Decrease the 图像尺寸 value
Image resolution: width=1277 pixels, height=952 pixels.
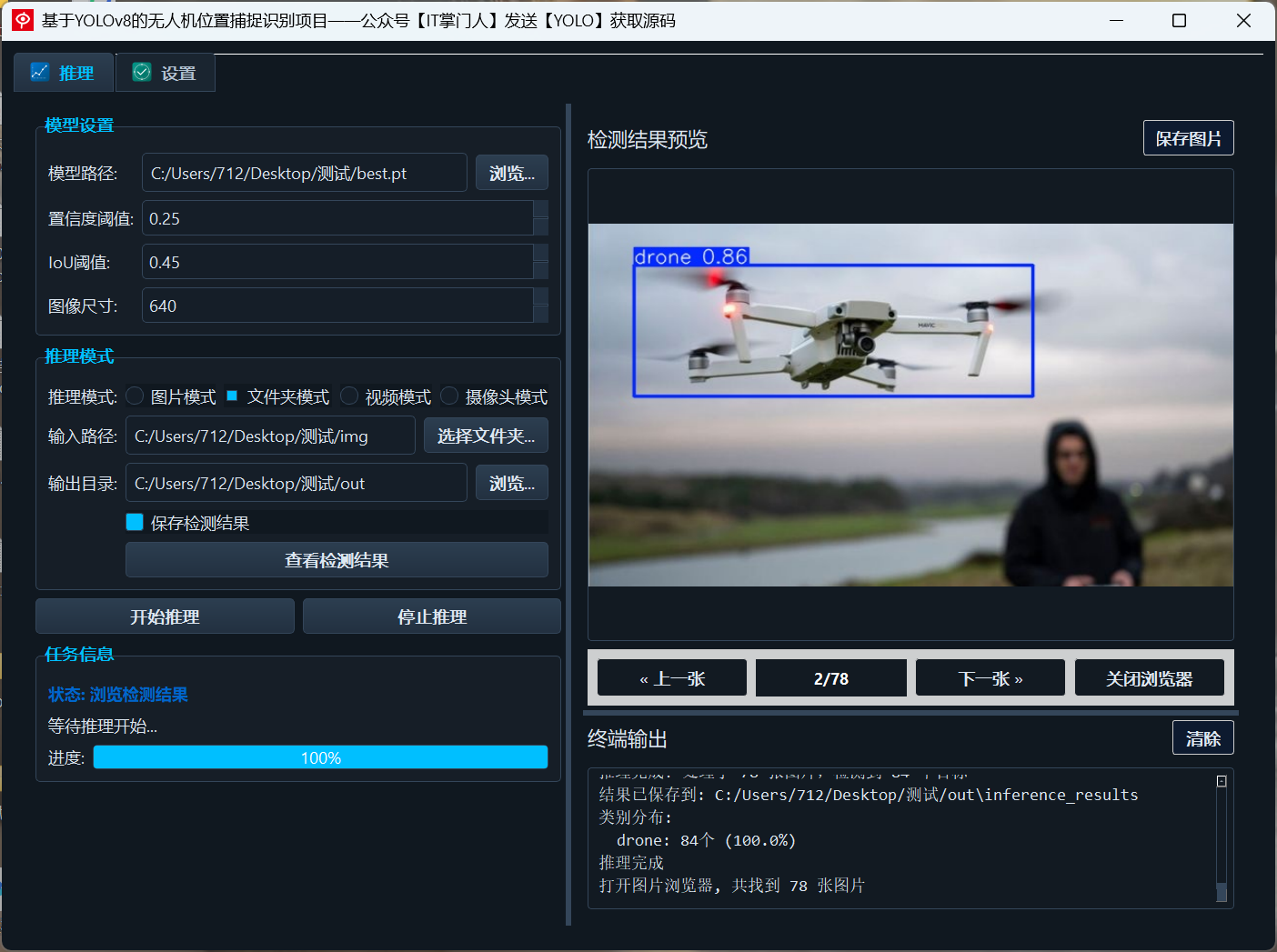point(541,315)
